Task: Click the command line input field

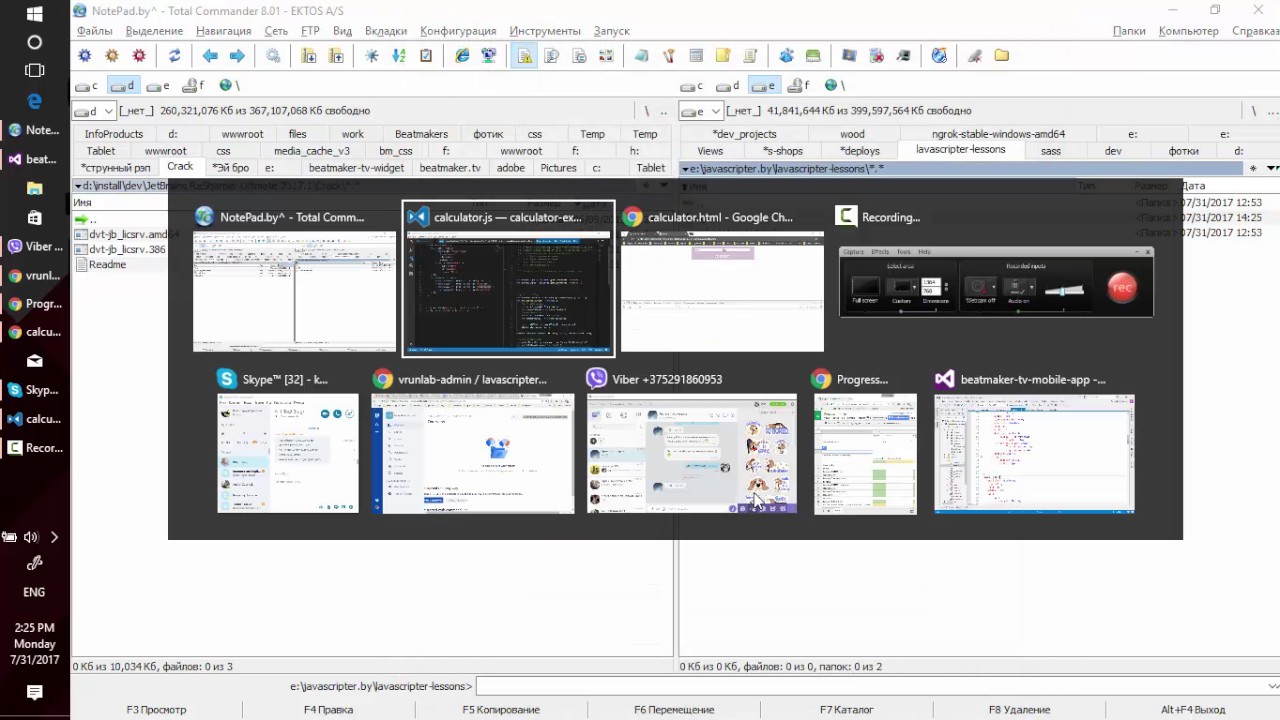Action: point(870,686)
